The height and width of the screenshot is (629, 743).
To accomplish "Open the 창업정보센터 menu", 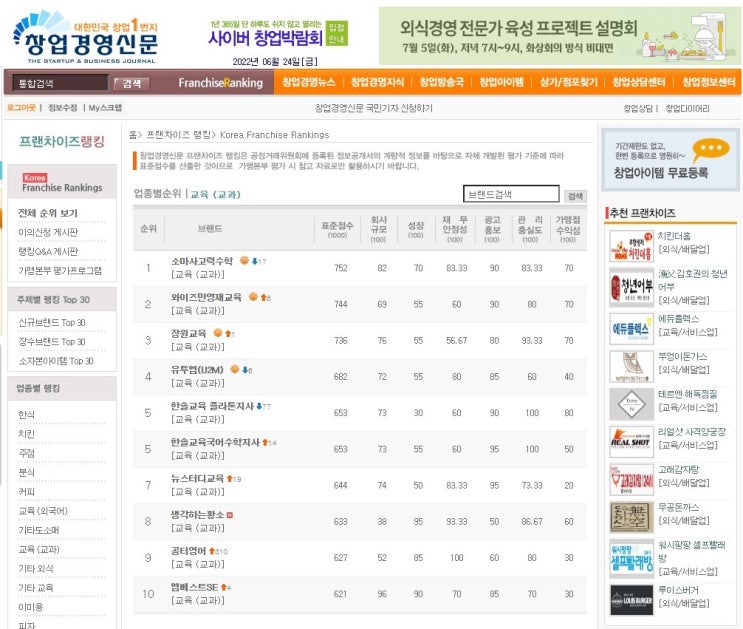I will coord(708,82).
